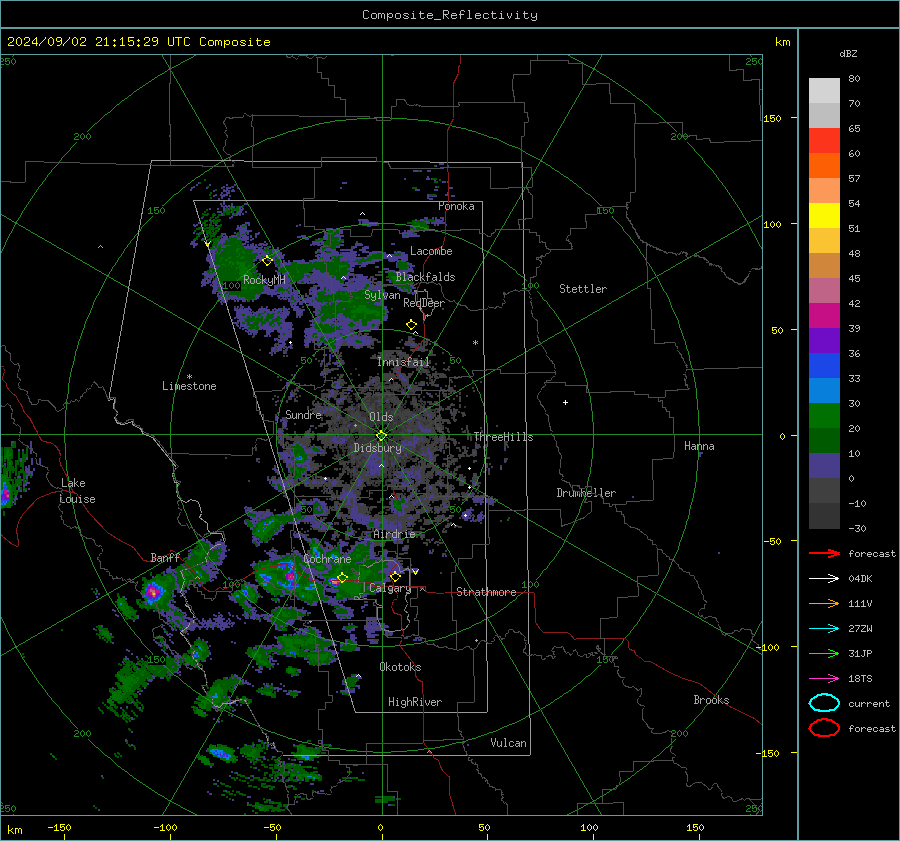The image size is (900, 841).
Task: Click the Vulcan label
Action: (509, 743)
